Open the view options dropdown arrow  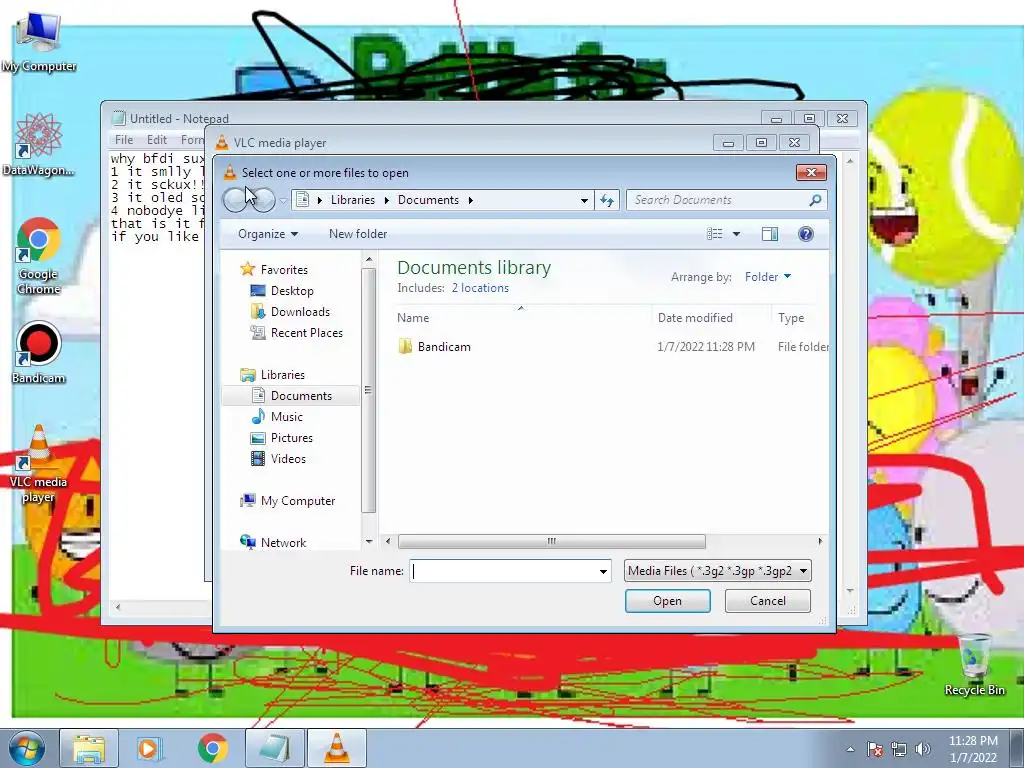[x=736, y=234]
